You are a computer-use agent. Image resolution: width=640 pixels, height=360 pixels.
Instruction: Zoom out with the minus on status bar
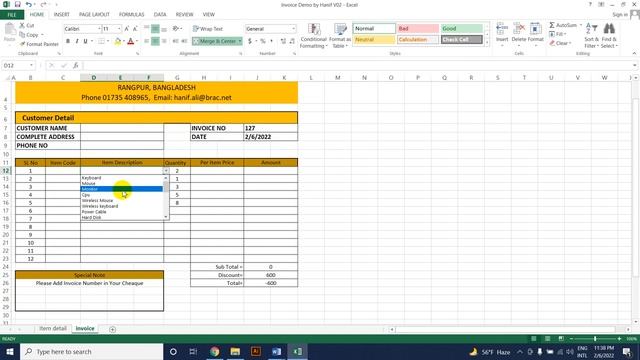[x=571, y=339]
